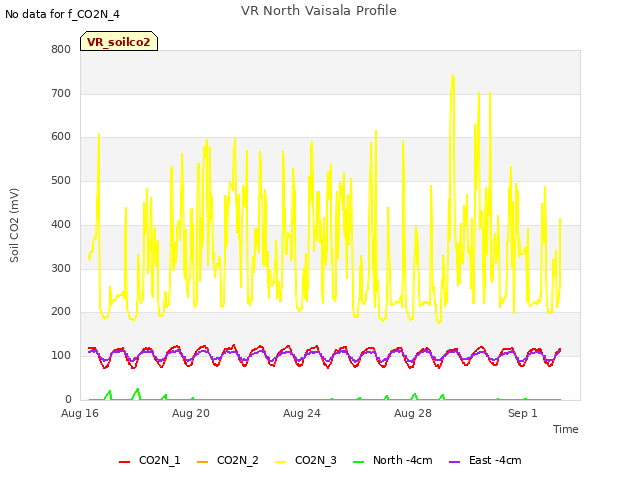Click the purple East -4cm legend swatch
640x480 pixels.
(x=454, y=462)
